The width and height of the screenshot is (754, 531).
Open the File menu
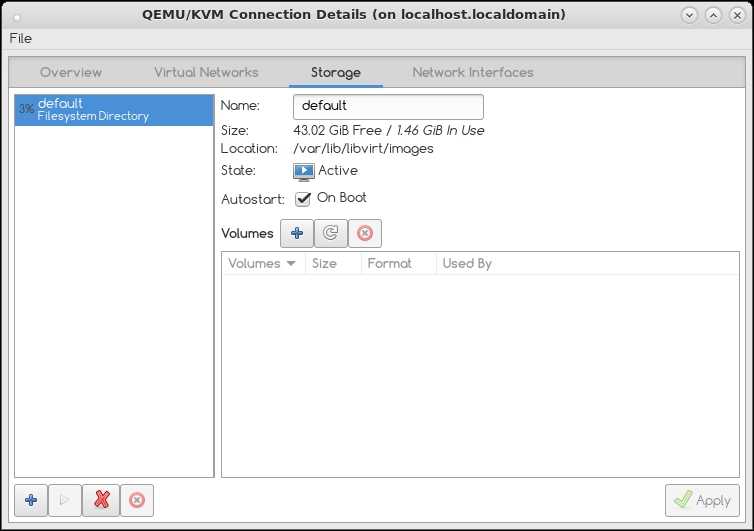21,38
